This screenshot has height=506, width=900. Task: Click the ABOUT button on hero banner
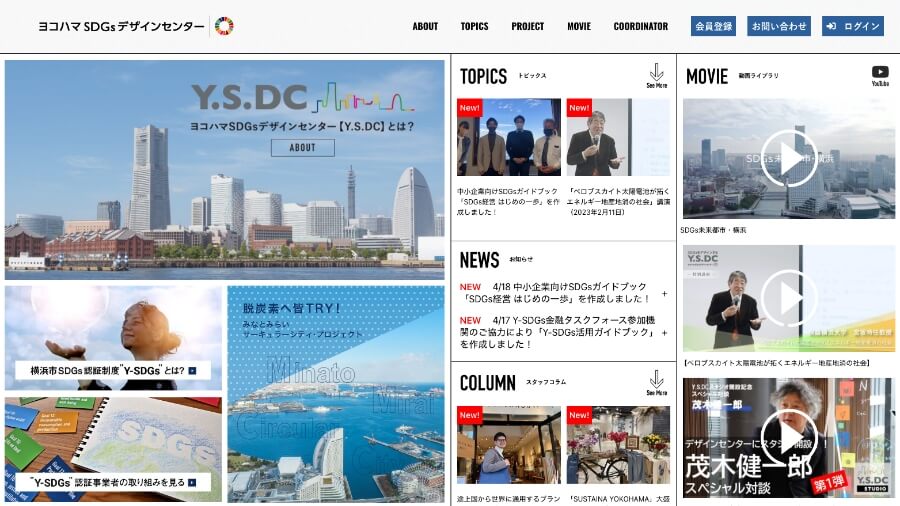tap(302, 147)
